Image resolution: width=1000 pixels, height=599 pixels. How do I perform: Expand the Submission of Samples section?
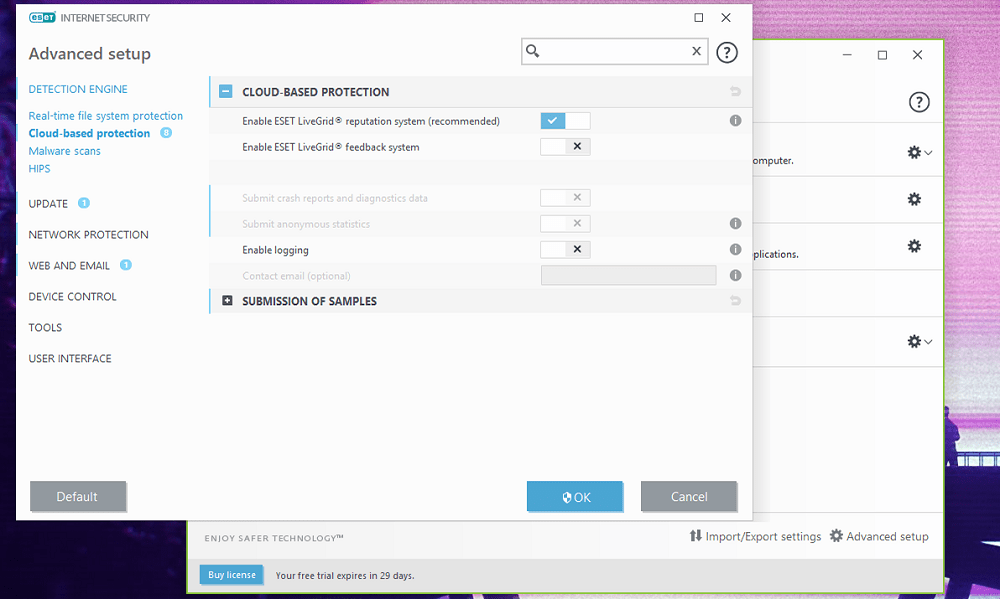click(227, 300)
